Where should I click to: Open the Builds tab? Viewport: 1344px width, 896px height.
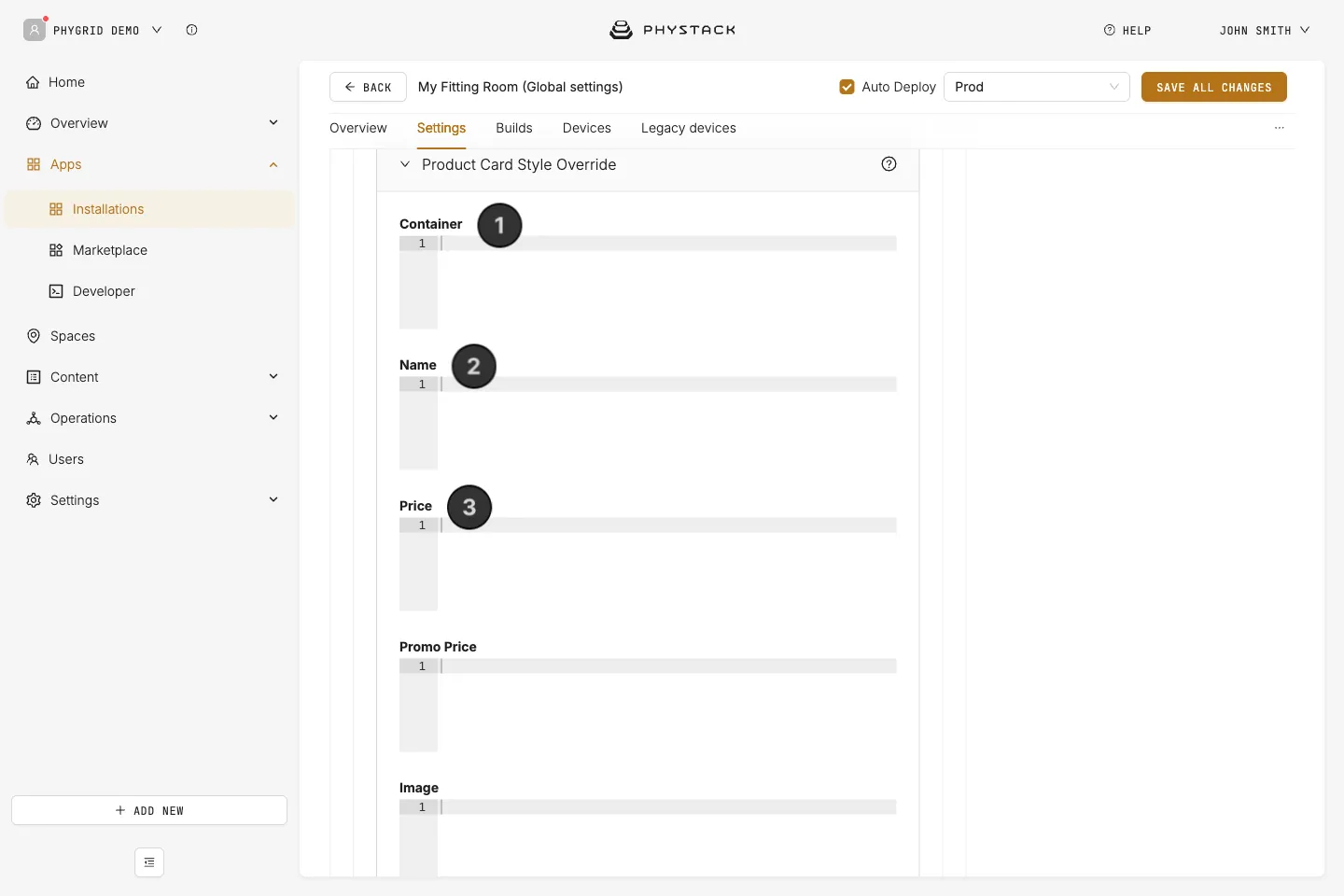pyautogui.click(x=514, y=128)
